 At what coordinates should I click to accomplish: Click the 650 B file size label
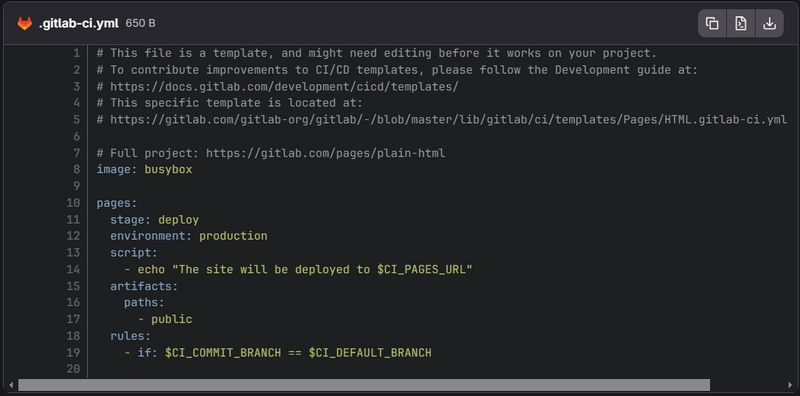(140, 23)
